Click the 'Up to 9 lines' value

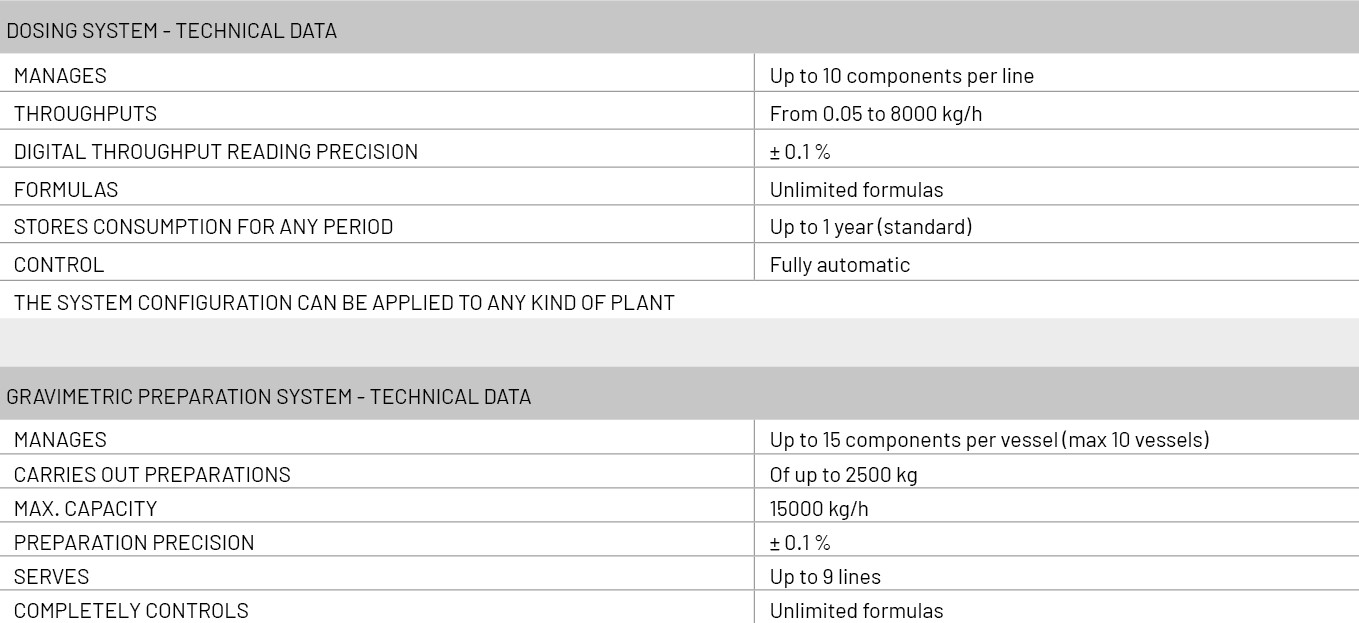pyautogui.click(x=825, y=577)
